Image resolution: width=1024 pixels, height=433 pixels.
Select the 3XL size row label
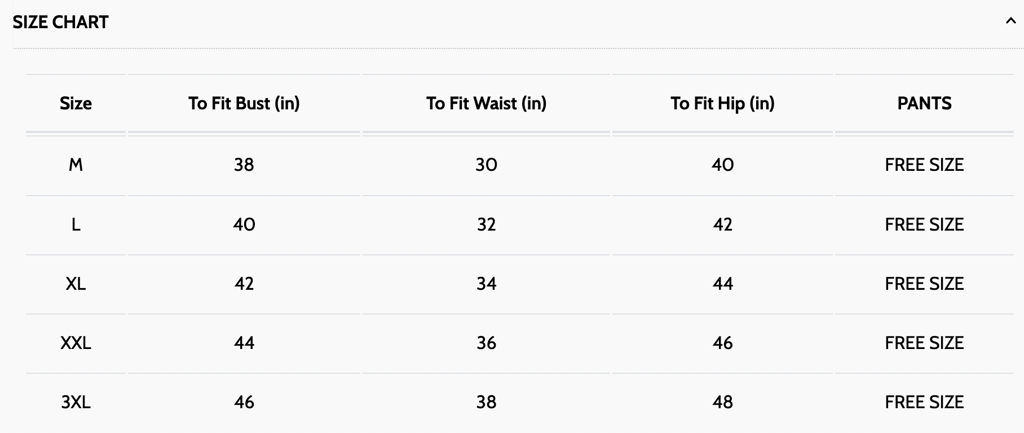[x=76, y=402]
